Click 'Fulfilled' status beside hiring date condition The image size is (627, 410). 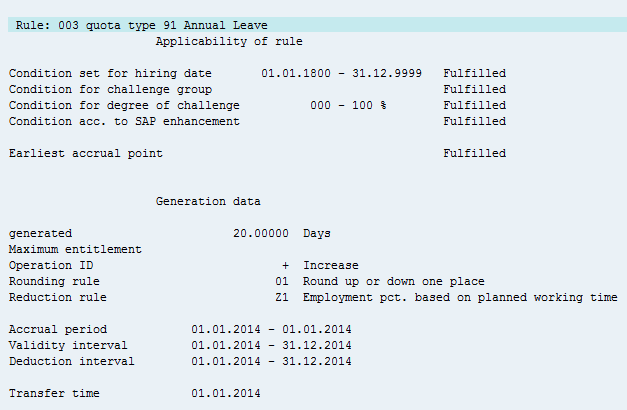[474, 74]
